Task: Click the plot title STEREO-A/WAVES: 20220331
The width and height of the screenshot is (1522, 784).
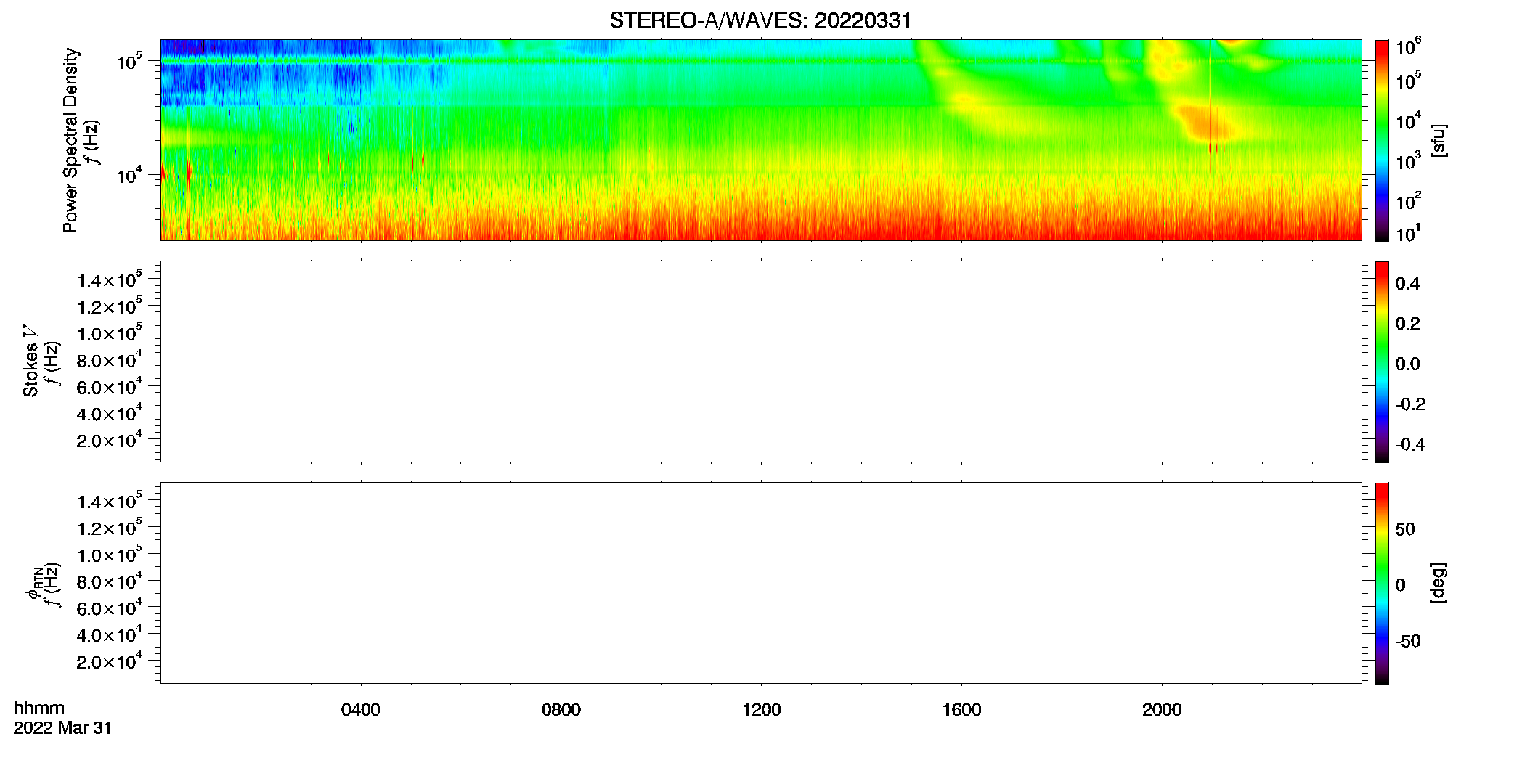Action: click(760, 20)
